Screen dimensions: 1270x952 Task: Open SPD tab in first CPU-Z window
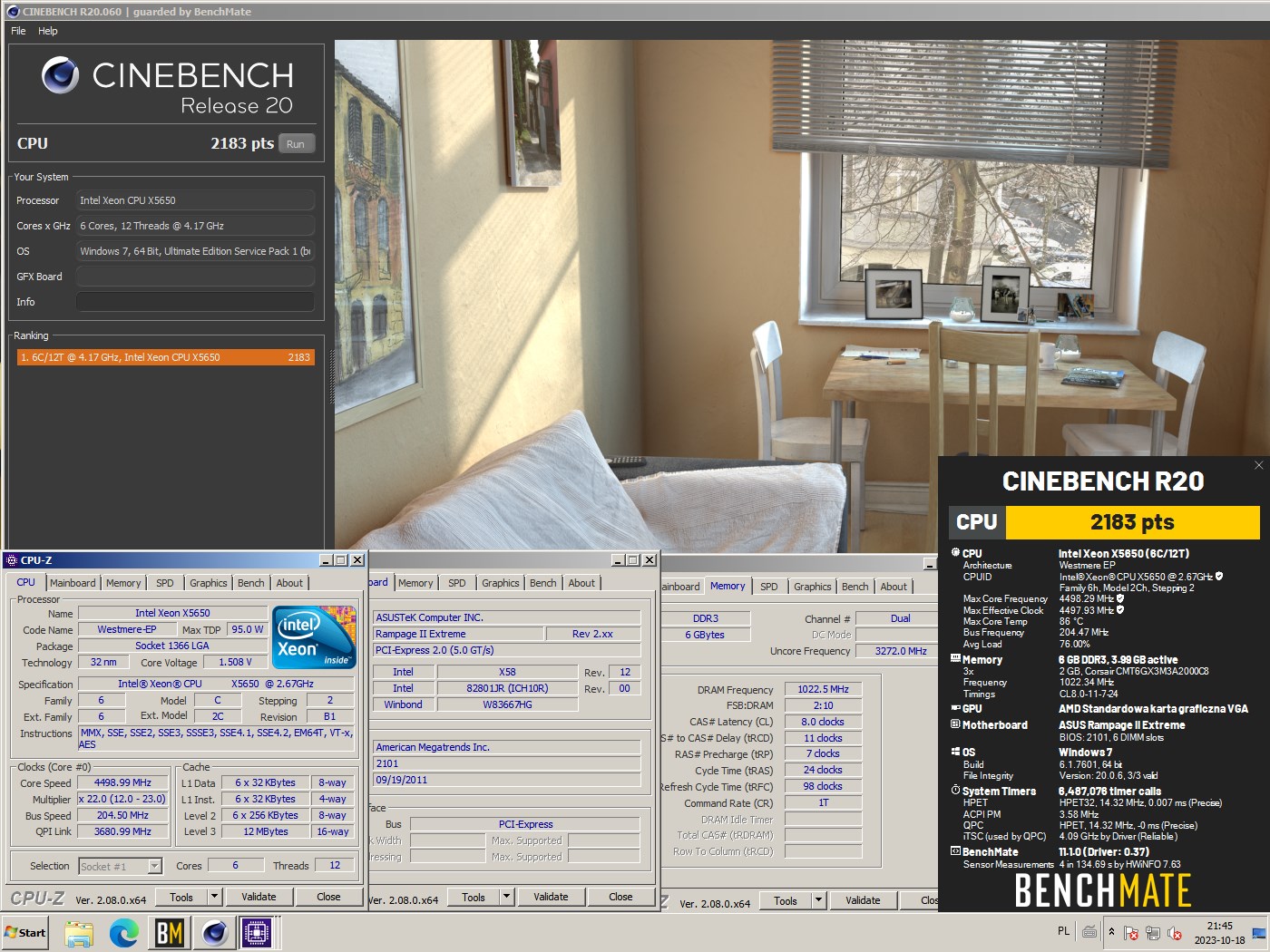coord(165,583)
